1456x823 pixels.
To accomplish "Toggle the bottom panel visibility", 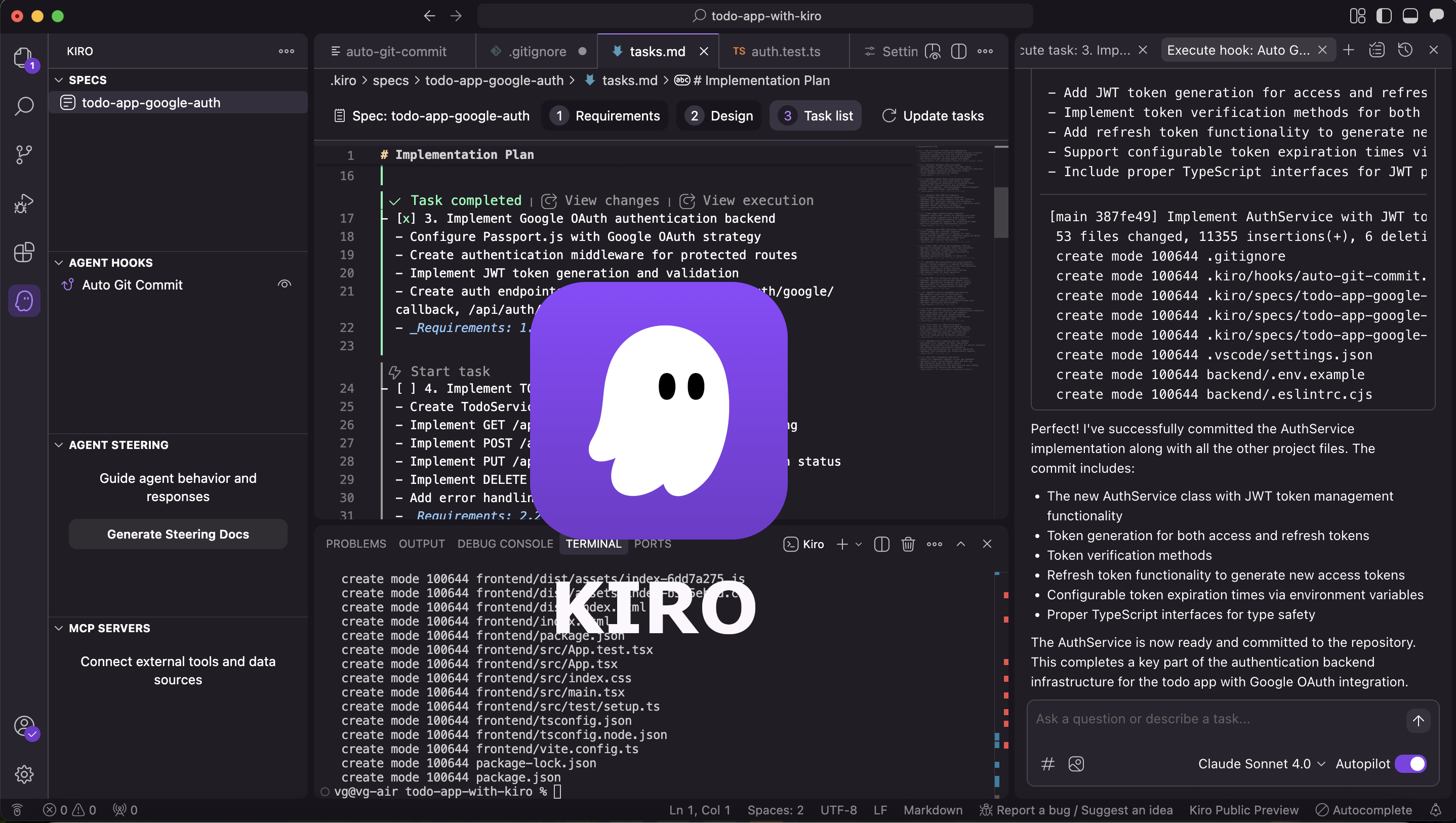I will pos(1410,16).
